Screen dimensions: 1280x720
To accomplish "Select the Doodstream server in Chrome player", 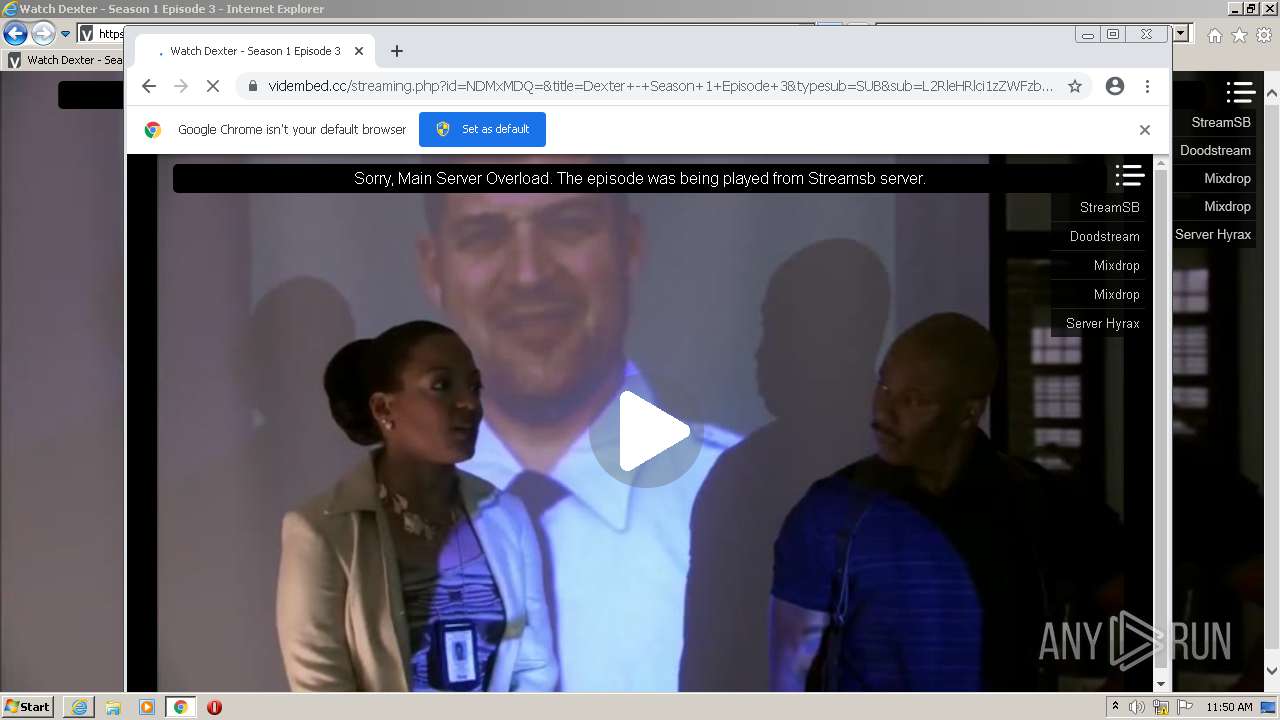I will coord(1104,236).
